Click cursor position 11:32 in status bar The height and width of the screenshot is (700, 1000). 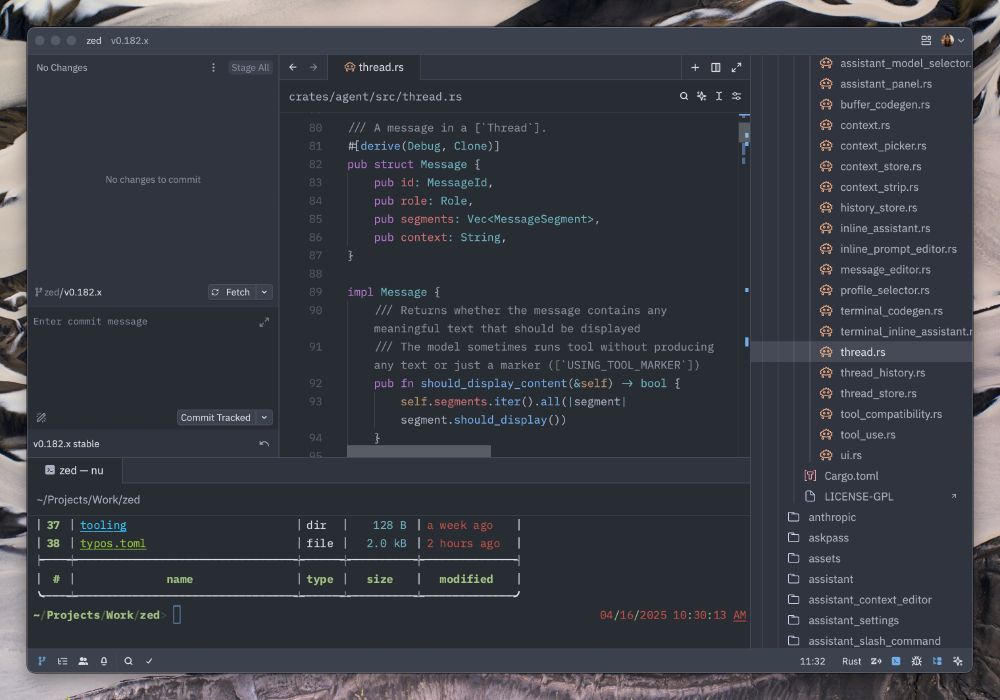[812, 661]
